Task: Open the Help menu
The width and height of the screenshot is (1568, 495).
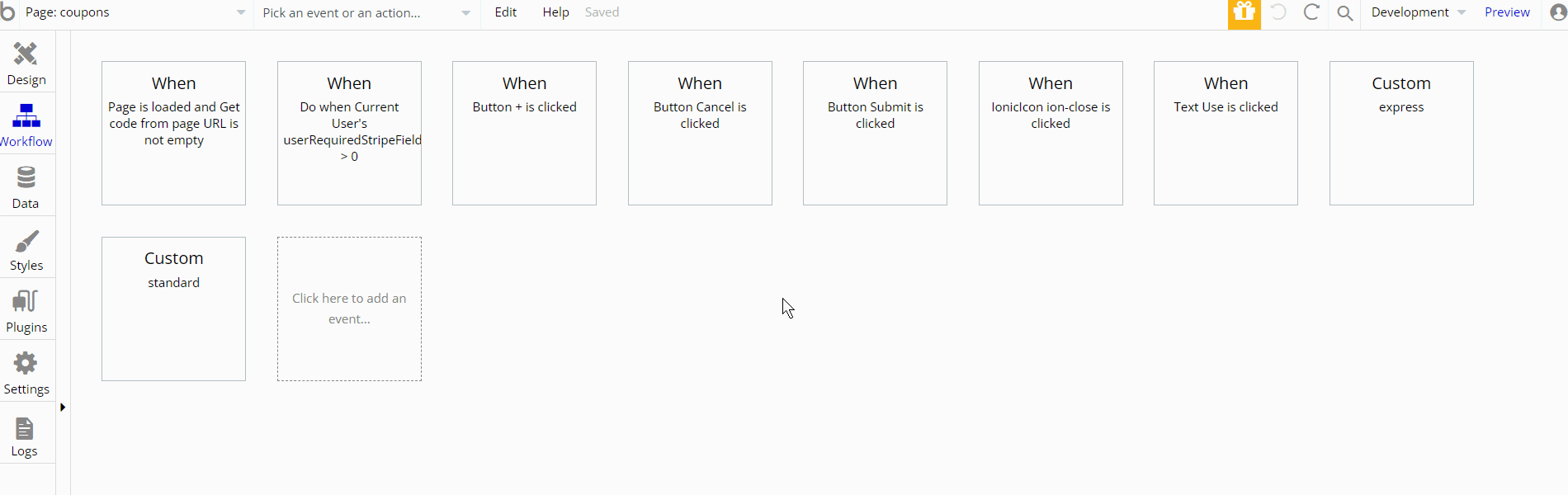Action: coord(555,12)
